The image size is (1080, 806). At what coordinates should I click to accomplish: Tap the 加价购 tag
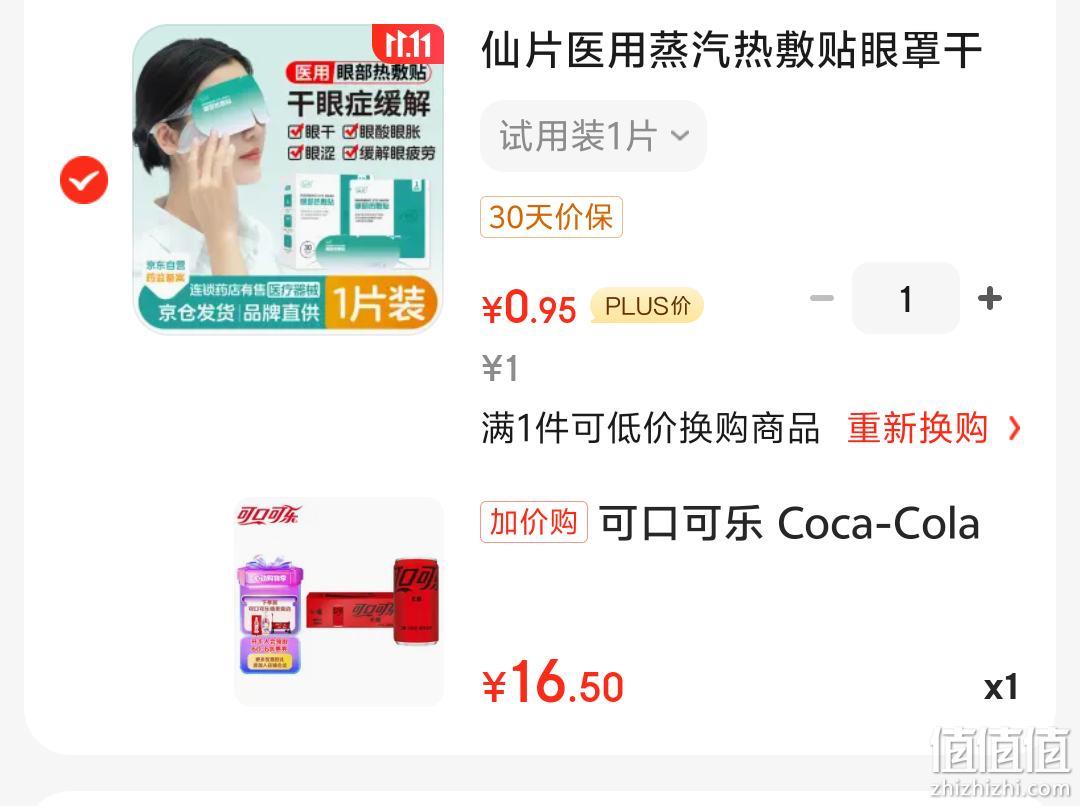(534, 522)
